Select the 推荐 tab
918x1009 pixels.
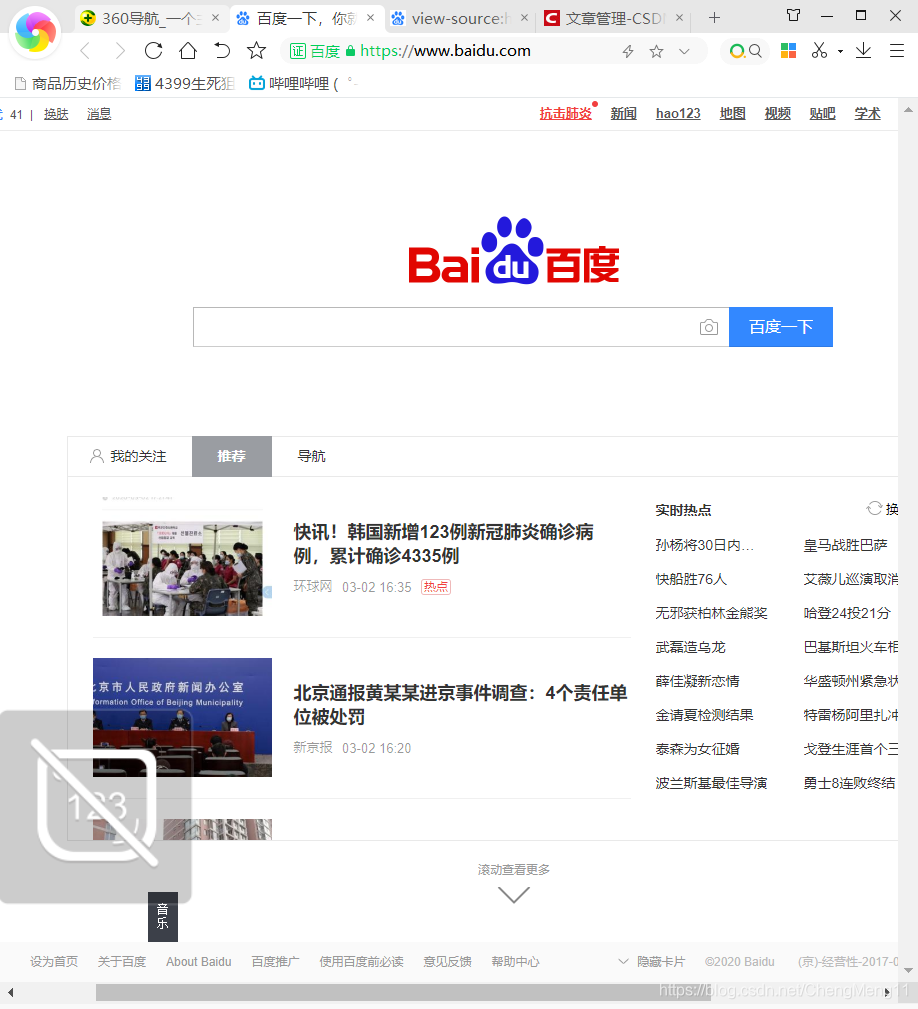232,456
